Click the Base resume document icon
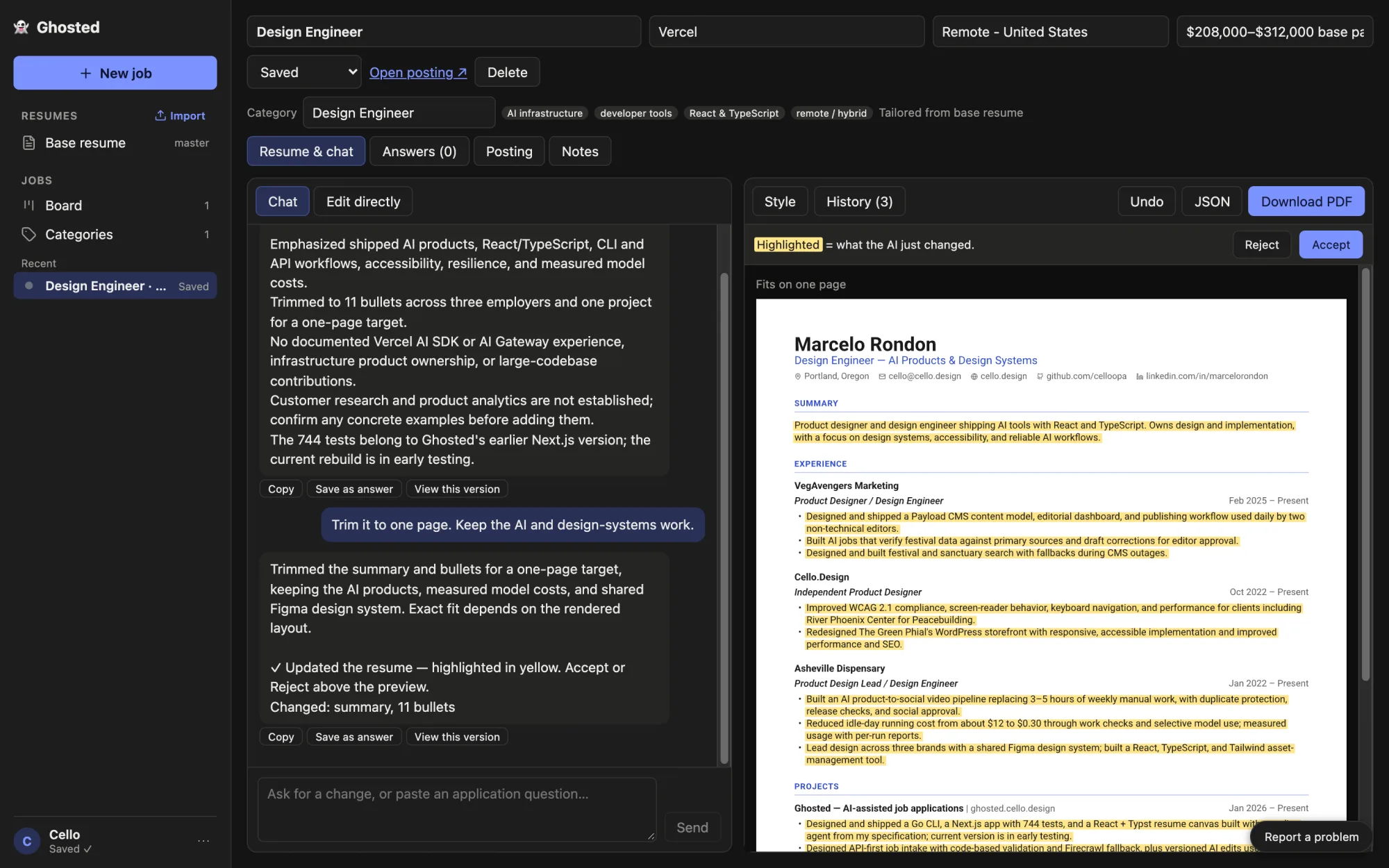 coord(28,143)
